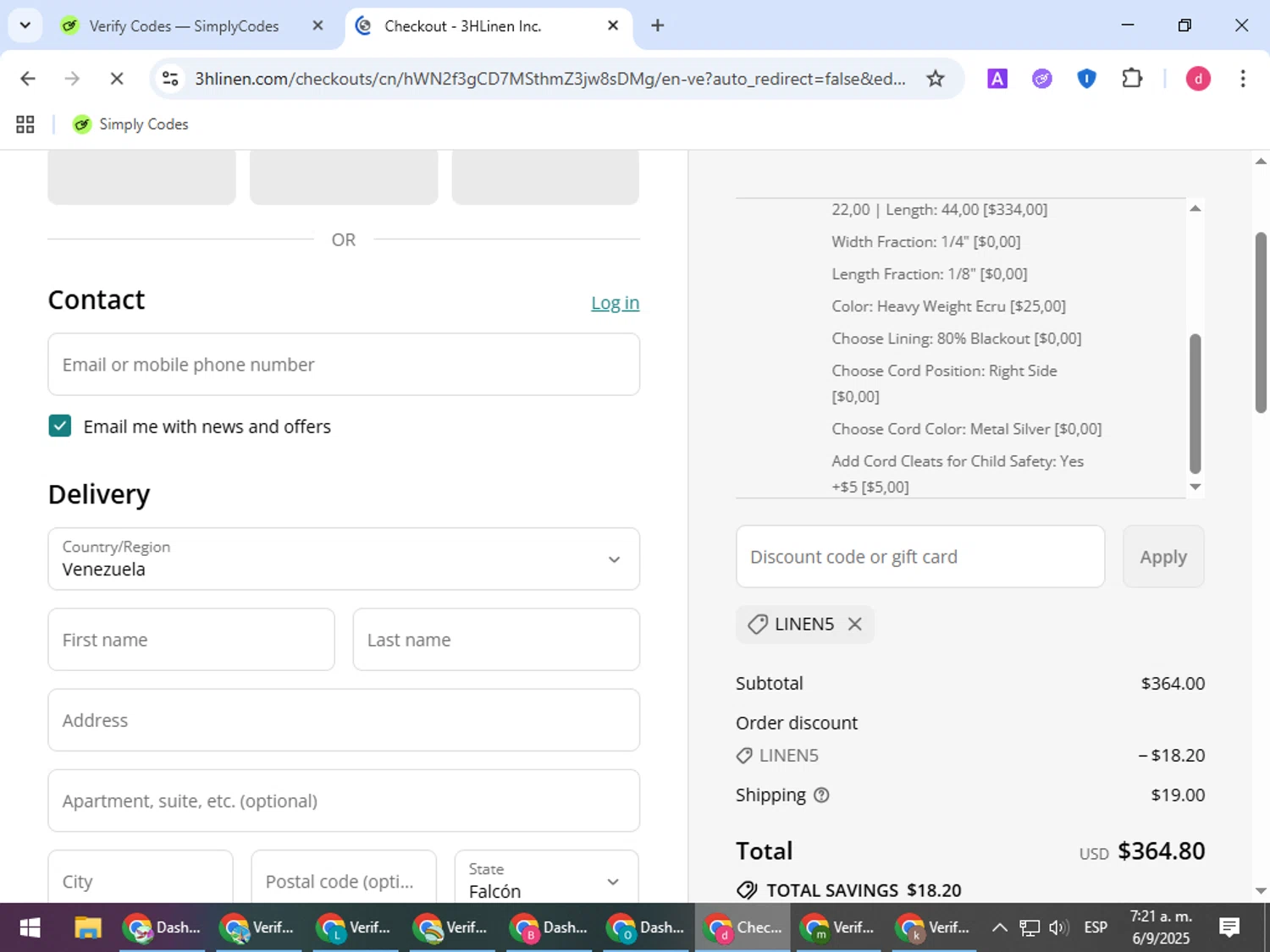Image resolution: width=1270 pixels, height=952 pixels.
Task: Open the Chrome profile avatar 'd'
Action: click(x=1198, y=79)
